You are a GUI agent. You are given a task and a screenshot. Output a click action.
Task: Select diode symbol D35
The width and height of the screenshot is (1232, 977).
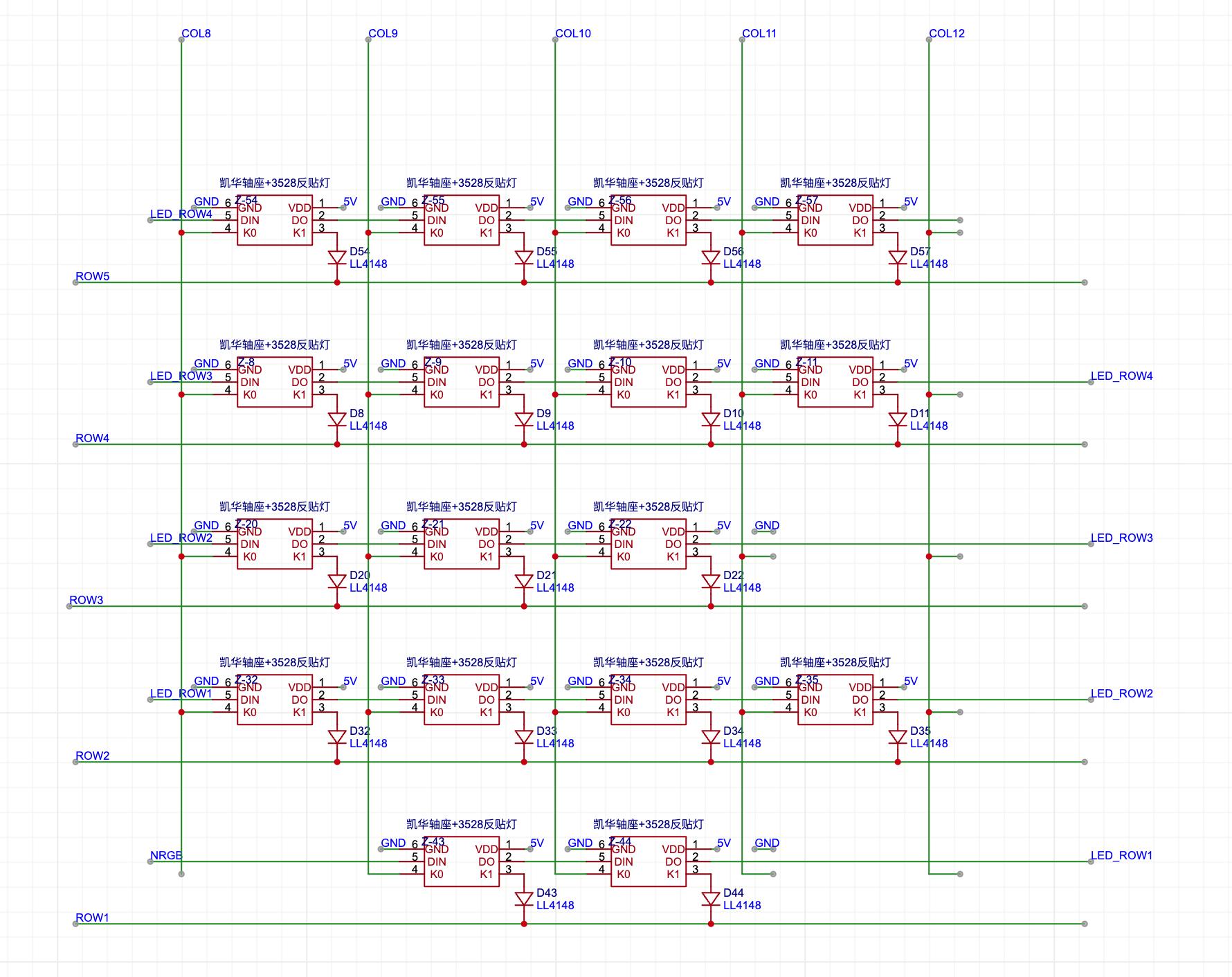point(898,737)
